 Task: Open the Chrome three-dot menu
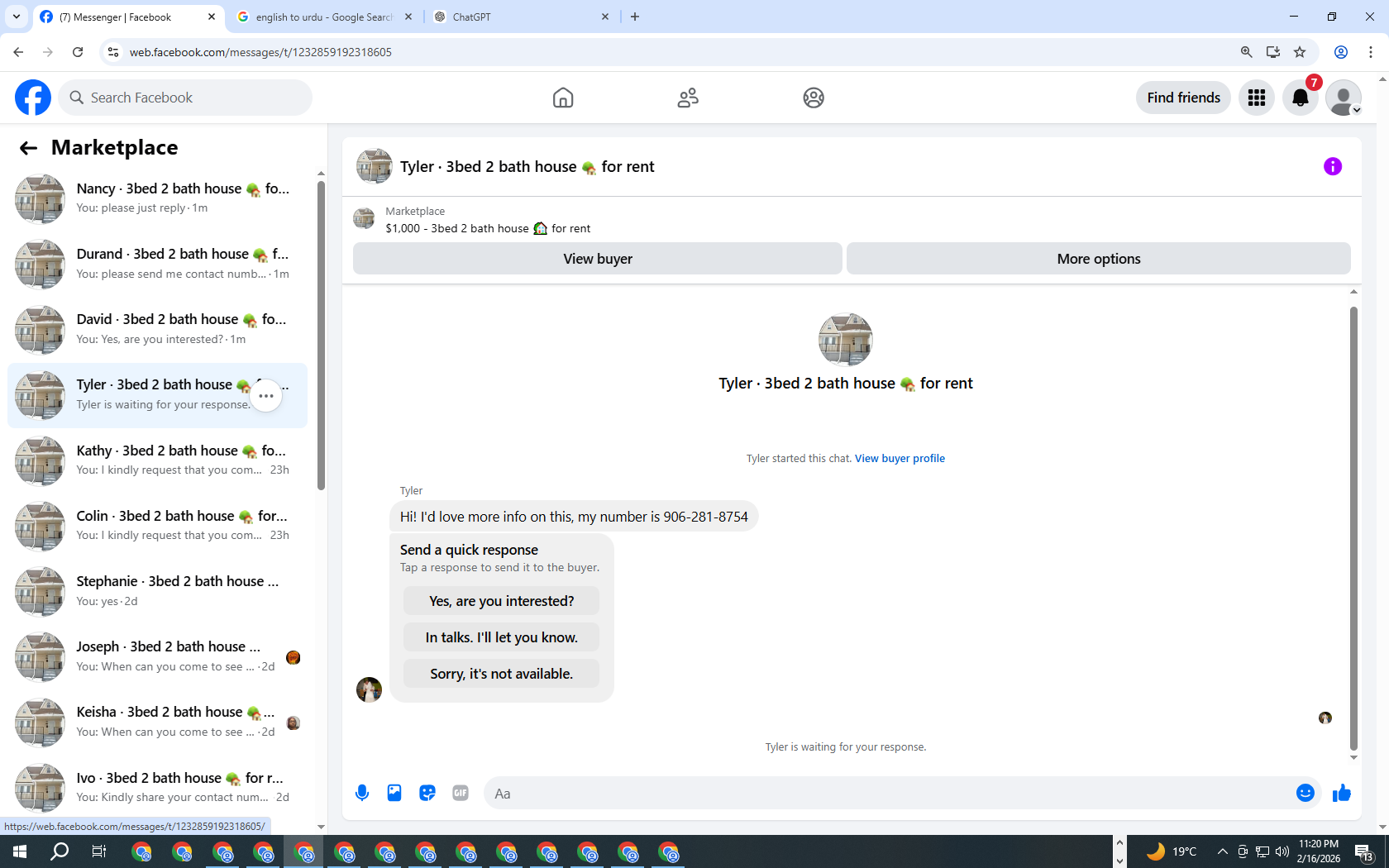(1370, 52)
